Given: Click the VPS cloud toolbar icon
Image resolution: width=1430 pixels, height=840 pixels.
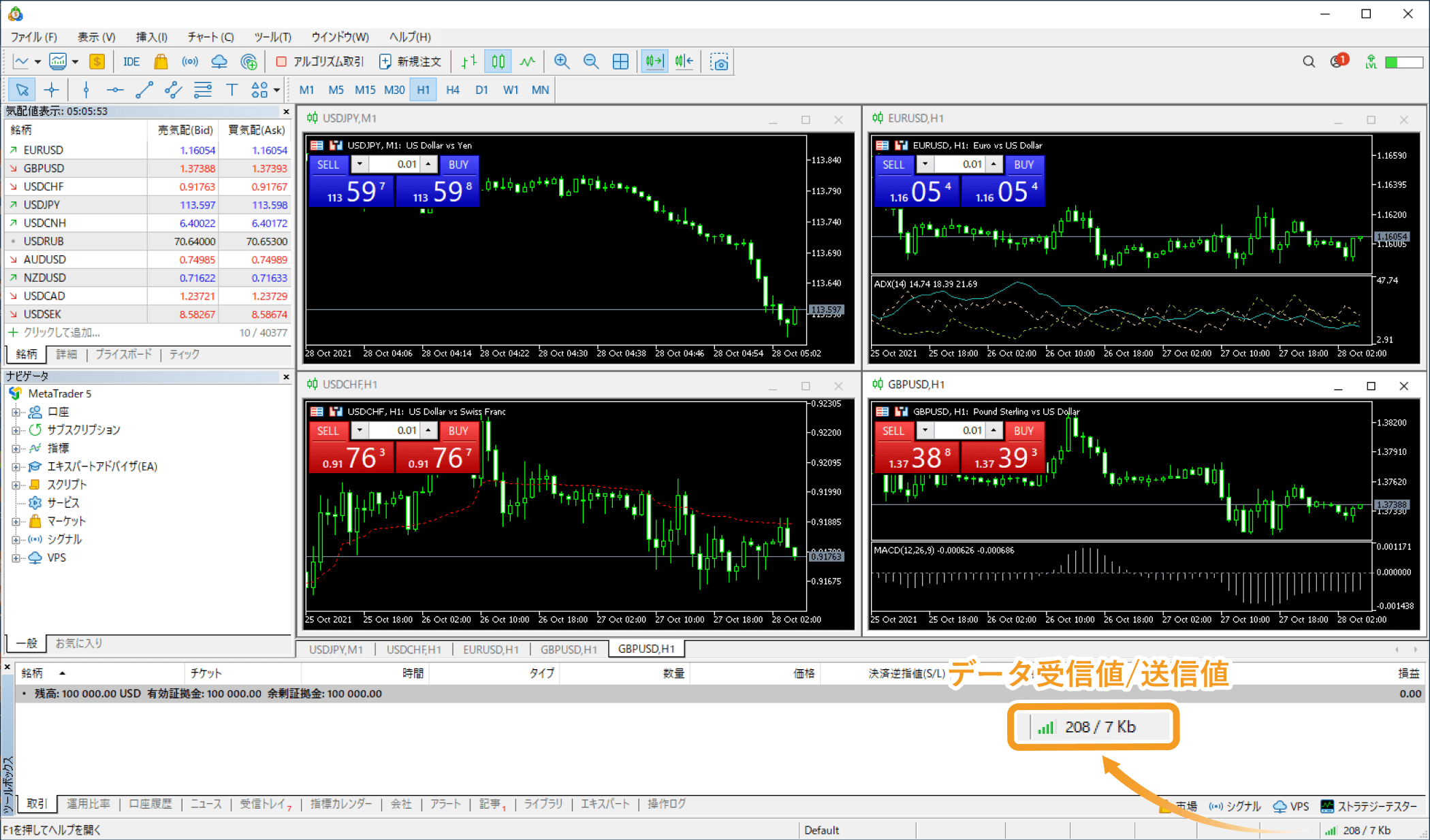Looking at the screenshot, I should [x=219, y=62].
